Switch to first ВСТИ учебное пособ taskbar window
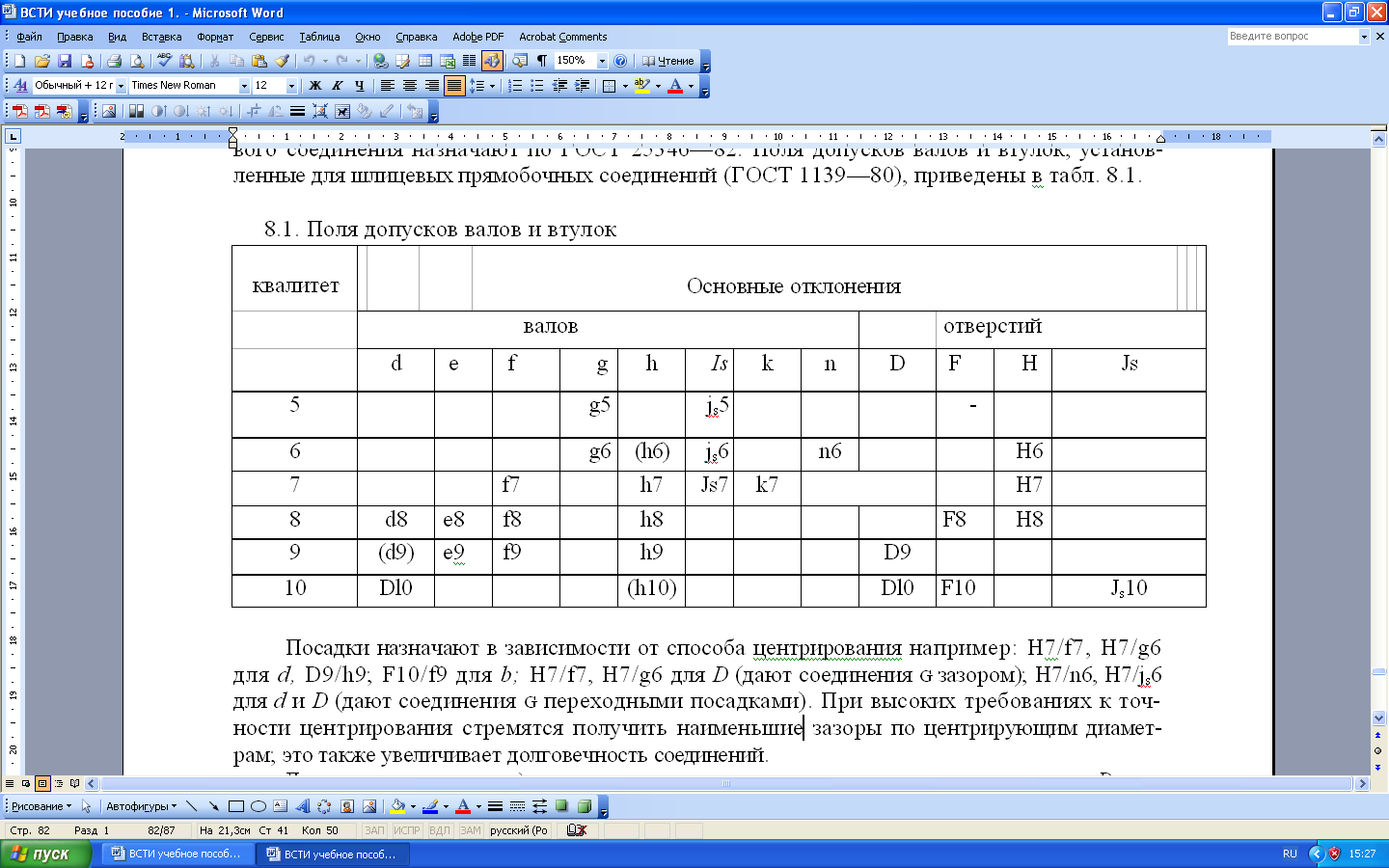 click(177, 854)
